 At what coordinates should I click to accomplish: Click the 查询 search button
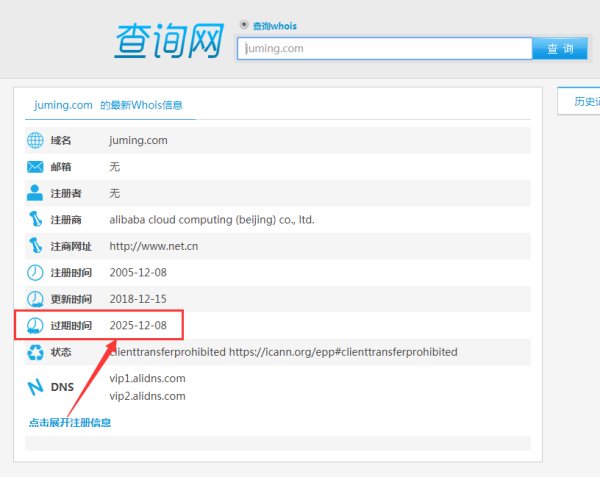560,49
